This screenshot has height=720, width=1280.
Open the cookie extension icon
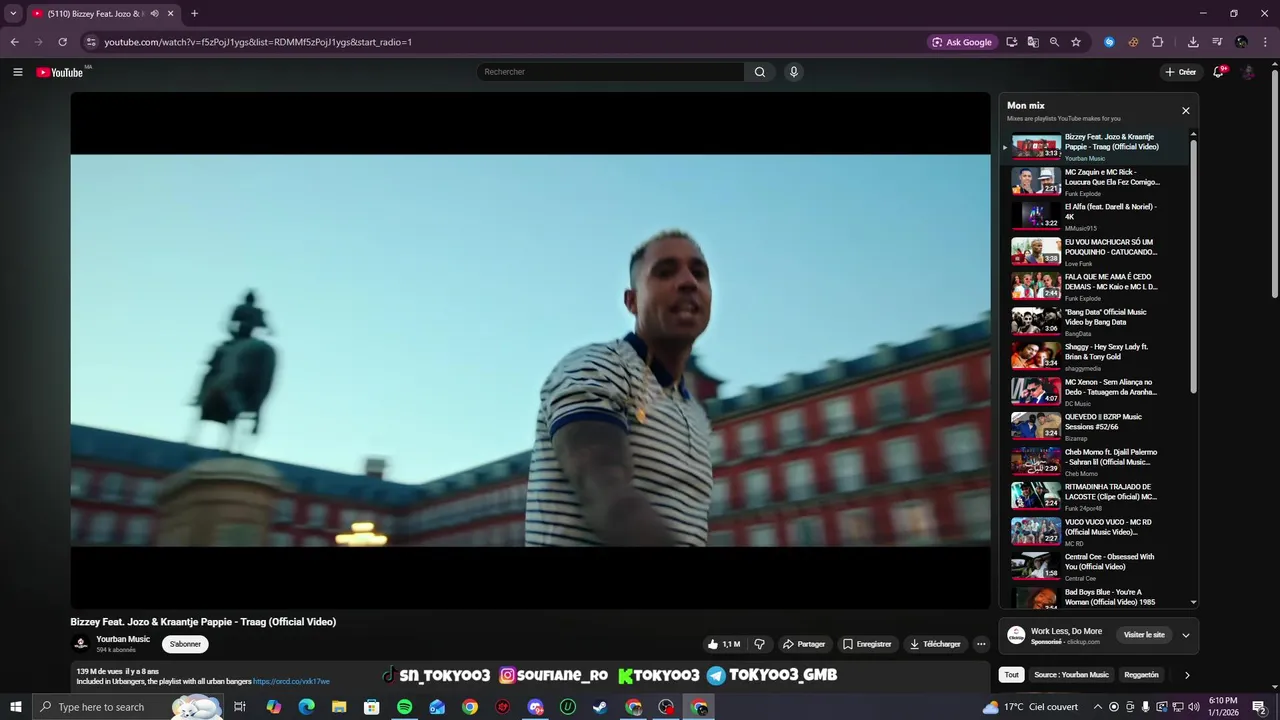1133,42
